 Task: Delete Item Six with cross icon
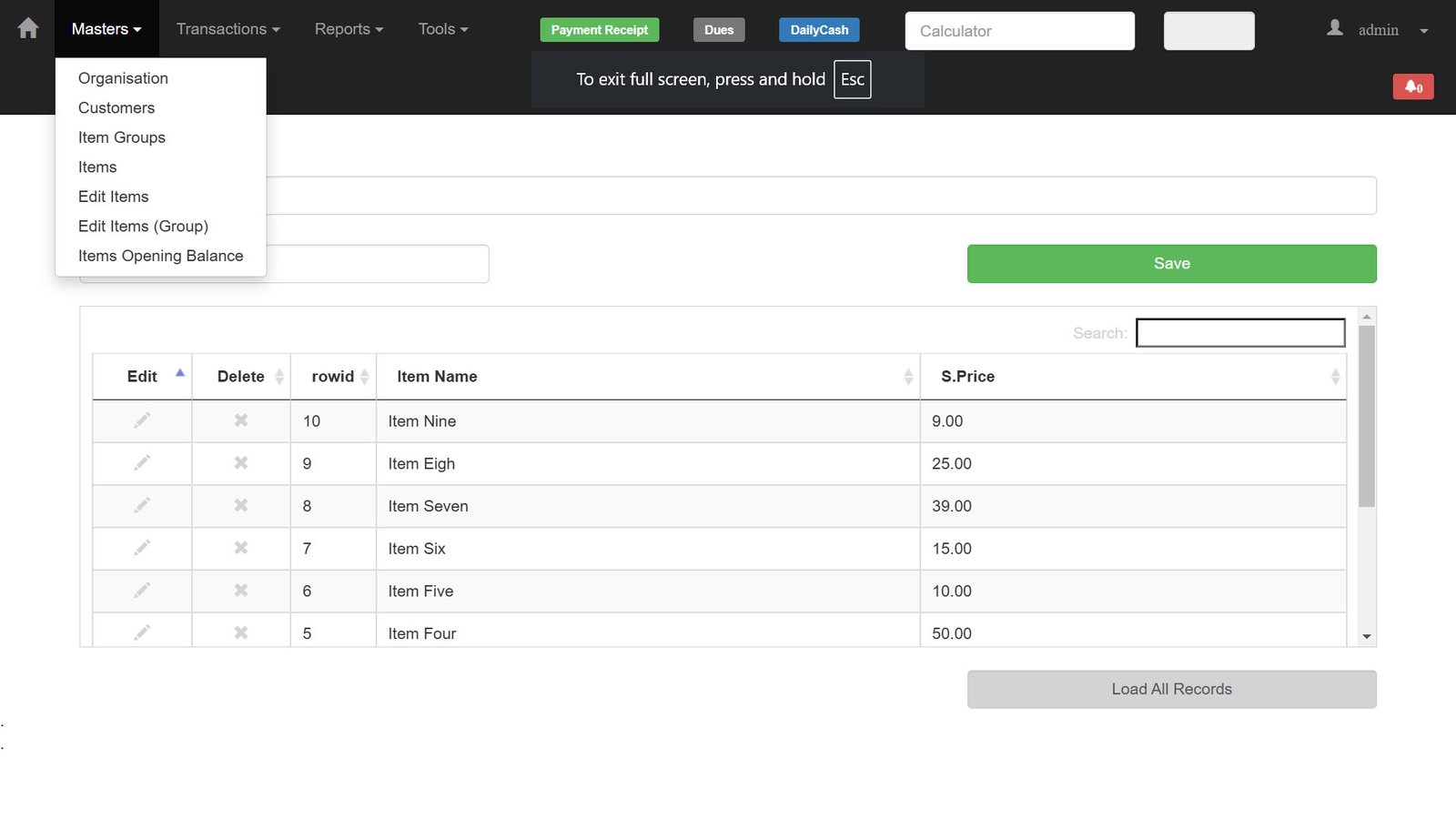click(x=241, y=548)
